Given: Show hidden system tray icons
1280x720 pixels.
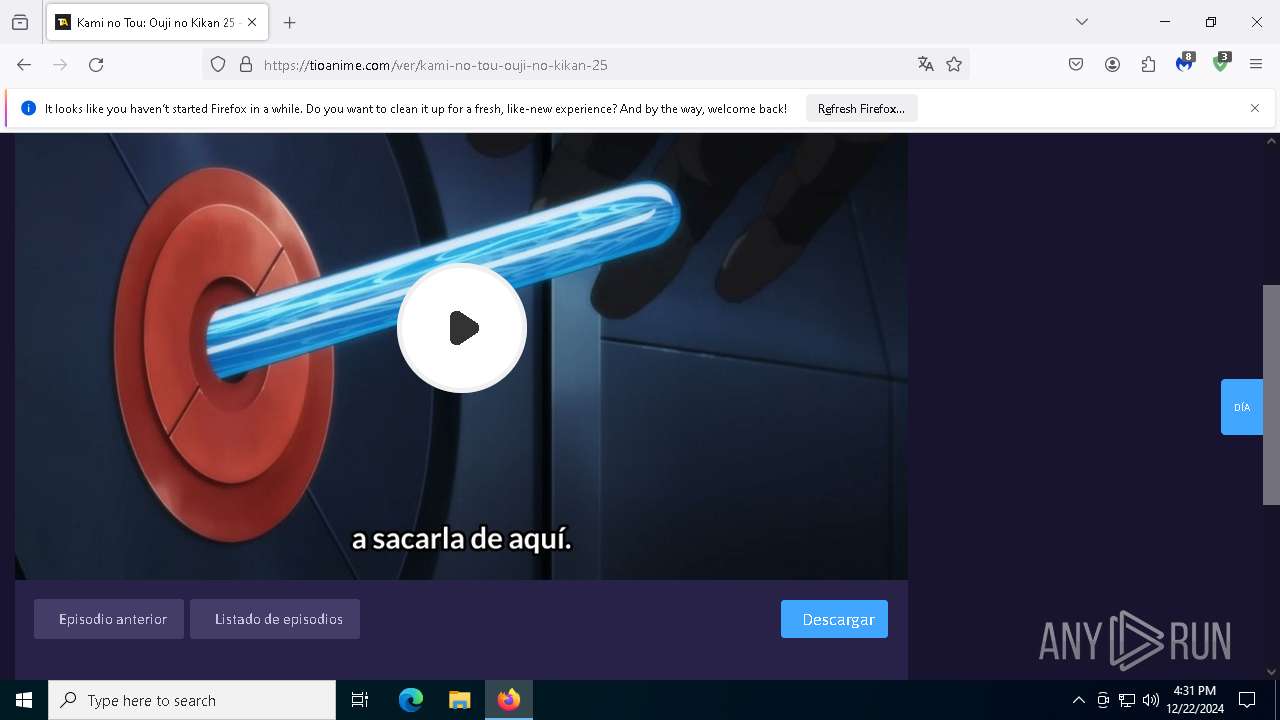Looking at the screenshot, I should [1078, 700].
